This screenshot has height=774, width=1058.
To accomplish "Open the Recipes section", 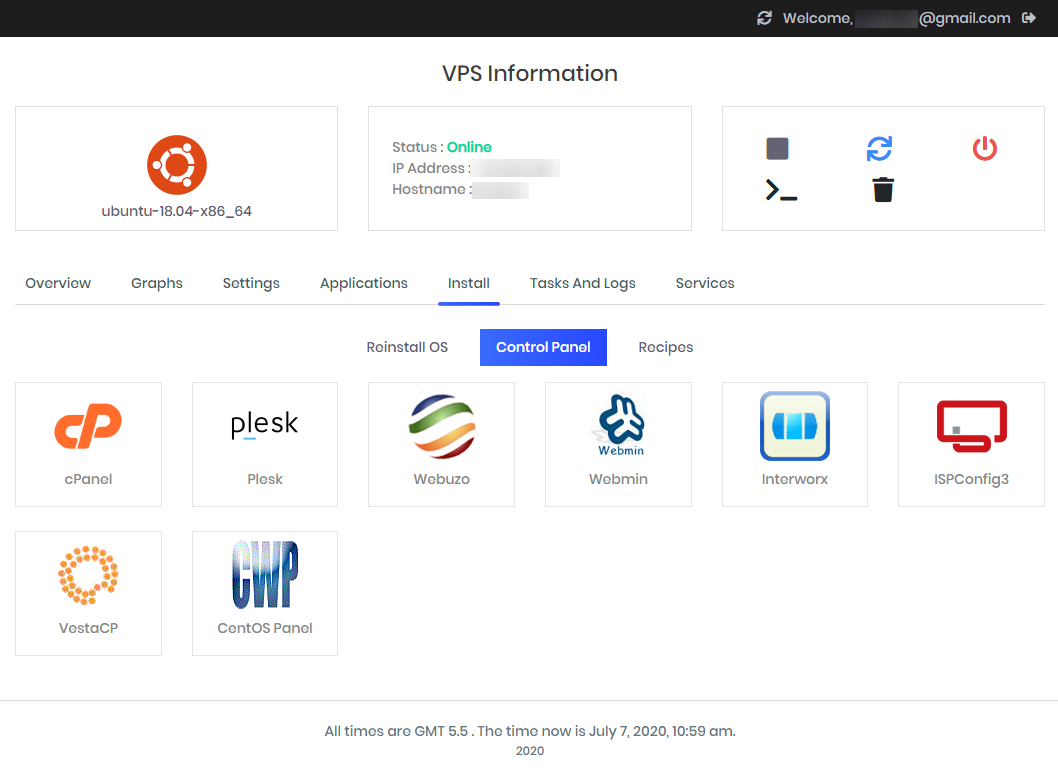I will (x=665, y=348).
